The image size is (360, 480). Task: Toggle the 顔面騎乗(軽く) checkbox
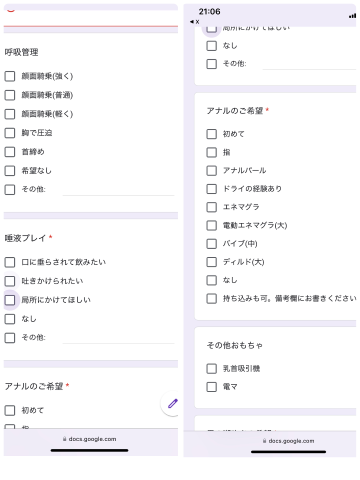click(x=10, y=114)
